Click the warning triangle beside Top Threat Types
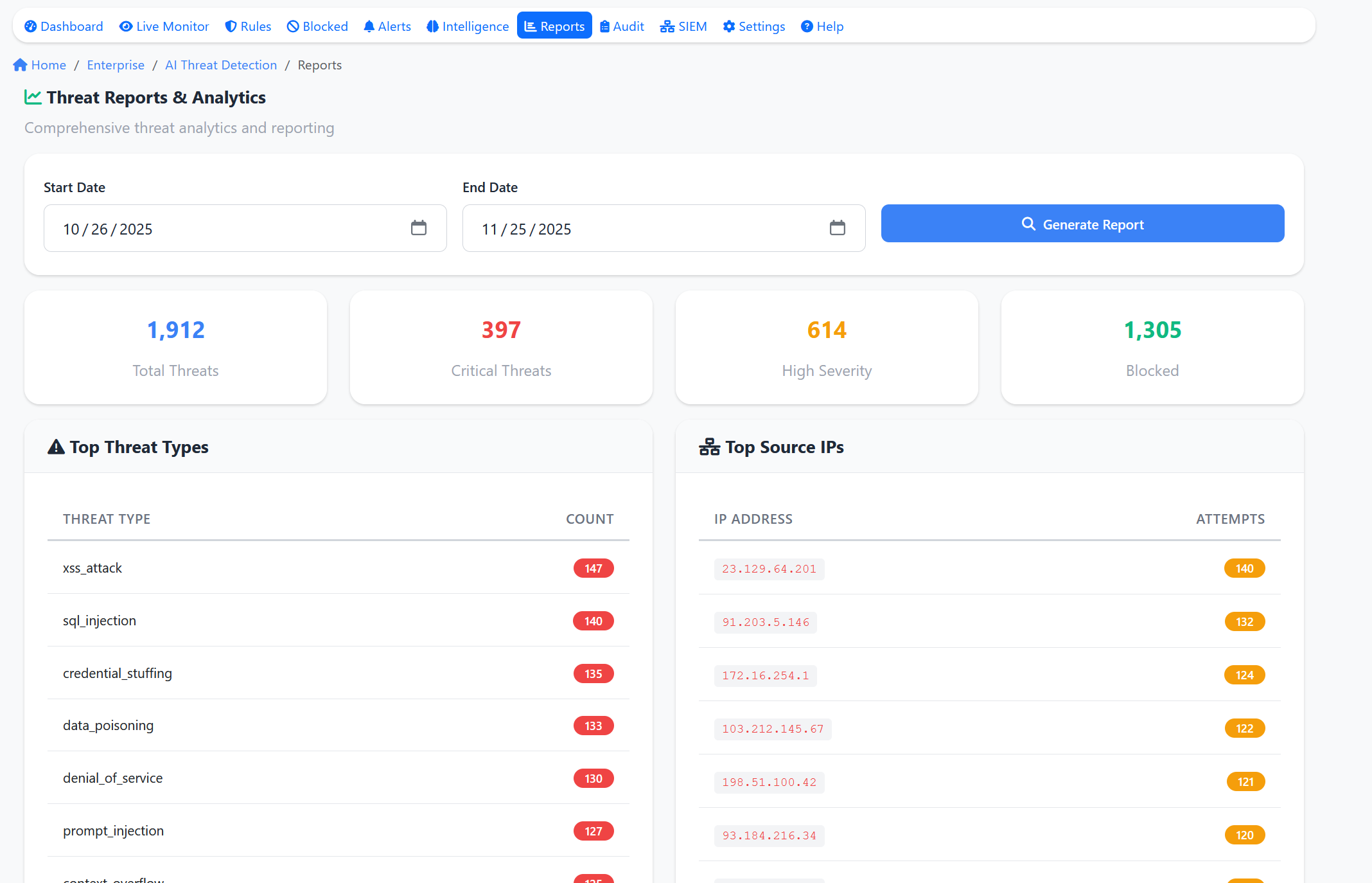The height and width of the screenshot is (883, 1372). pos(55,447)
